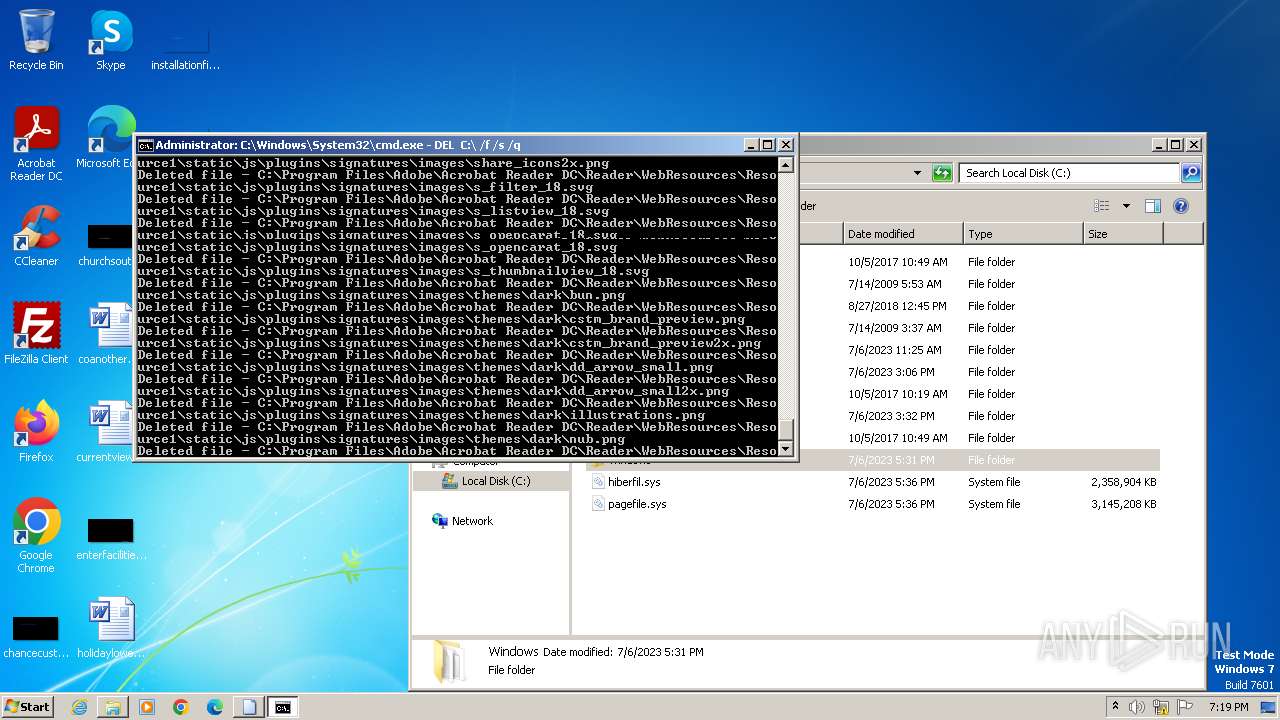Open the Skype desktop shortcut
1280x720 pixels.
(110, 40)
